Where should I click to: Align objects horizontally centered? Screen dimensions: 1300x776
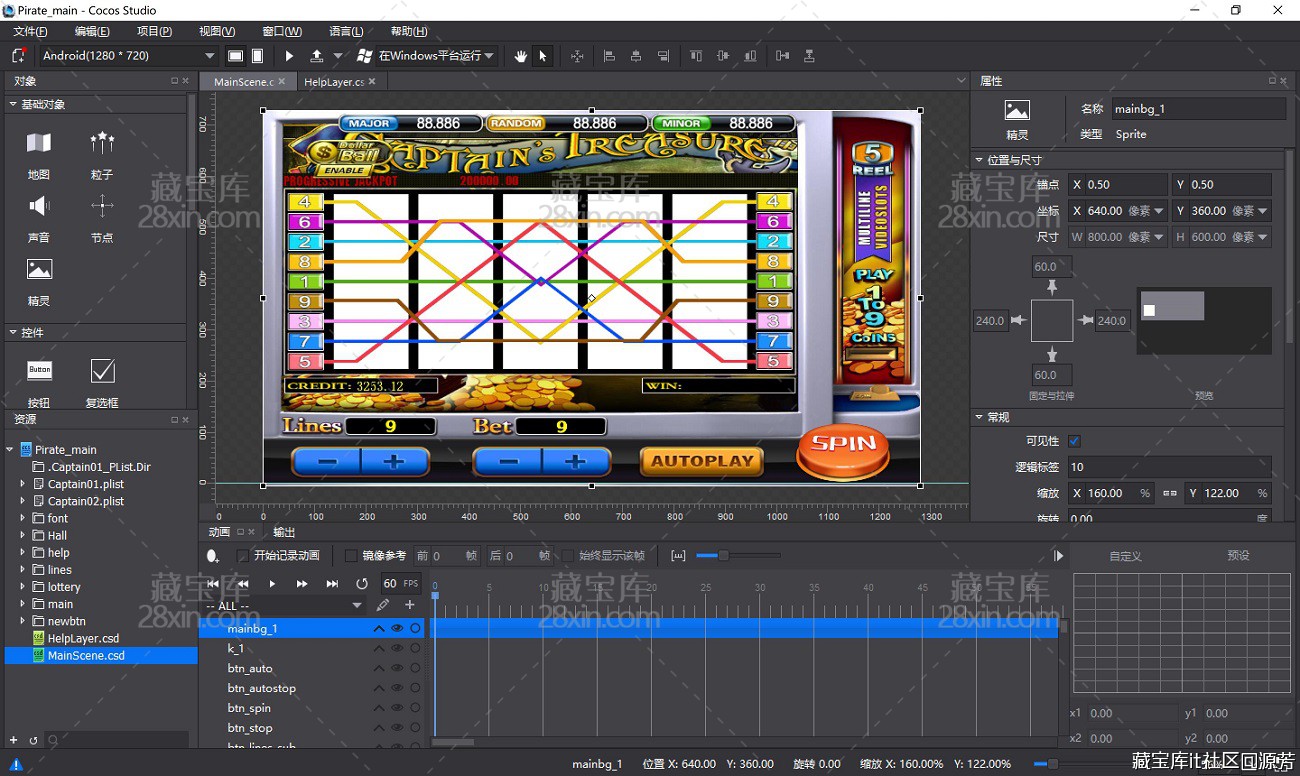click(x=636, y=56)
